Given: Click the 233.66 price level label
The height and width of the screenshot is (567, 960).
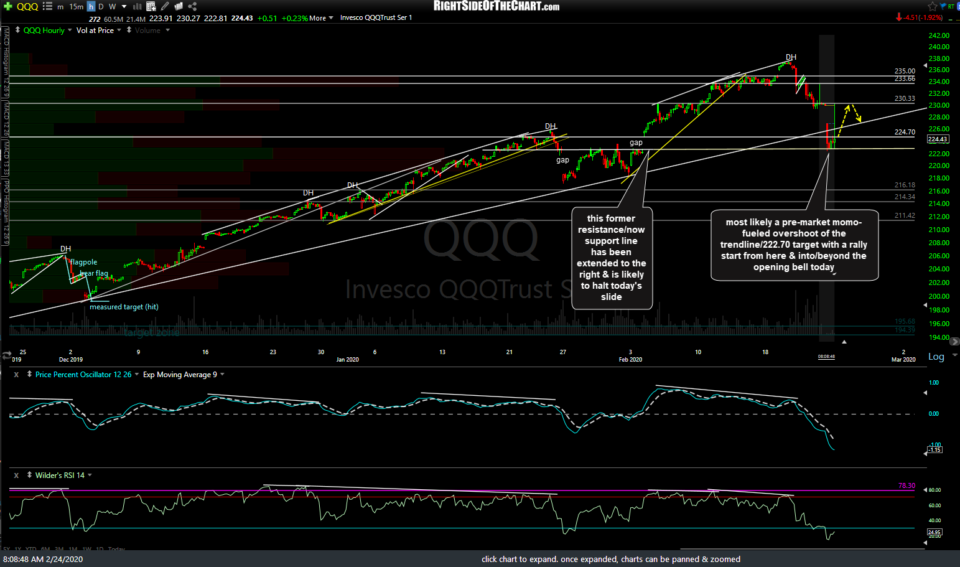Looking at the screenshot, I should pos(904,78).
